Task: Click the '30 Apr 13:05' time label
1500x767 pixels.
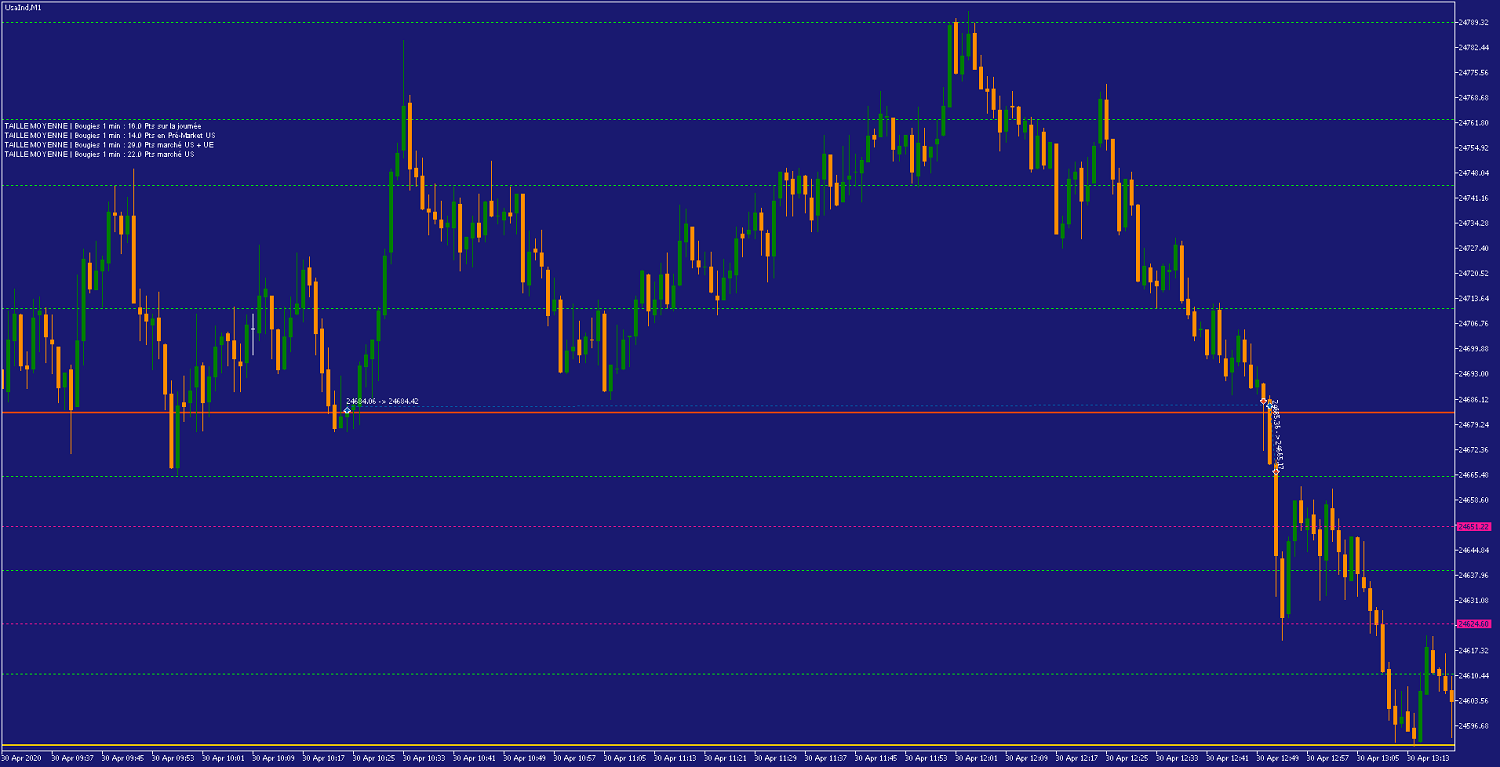Action: pos(1378,757)
